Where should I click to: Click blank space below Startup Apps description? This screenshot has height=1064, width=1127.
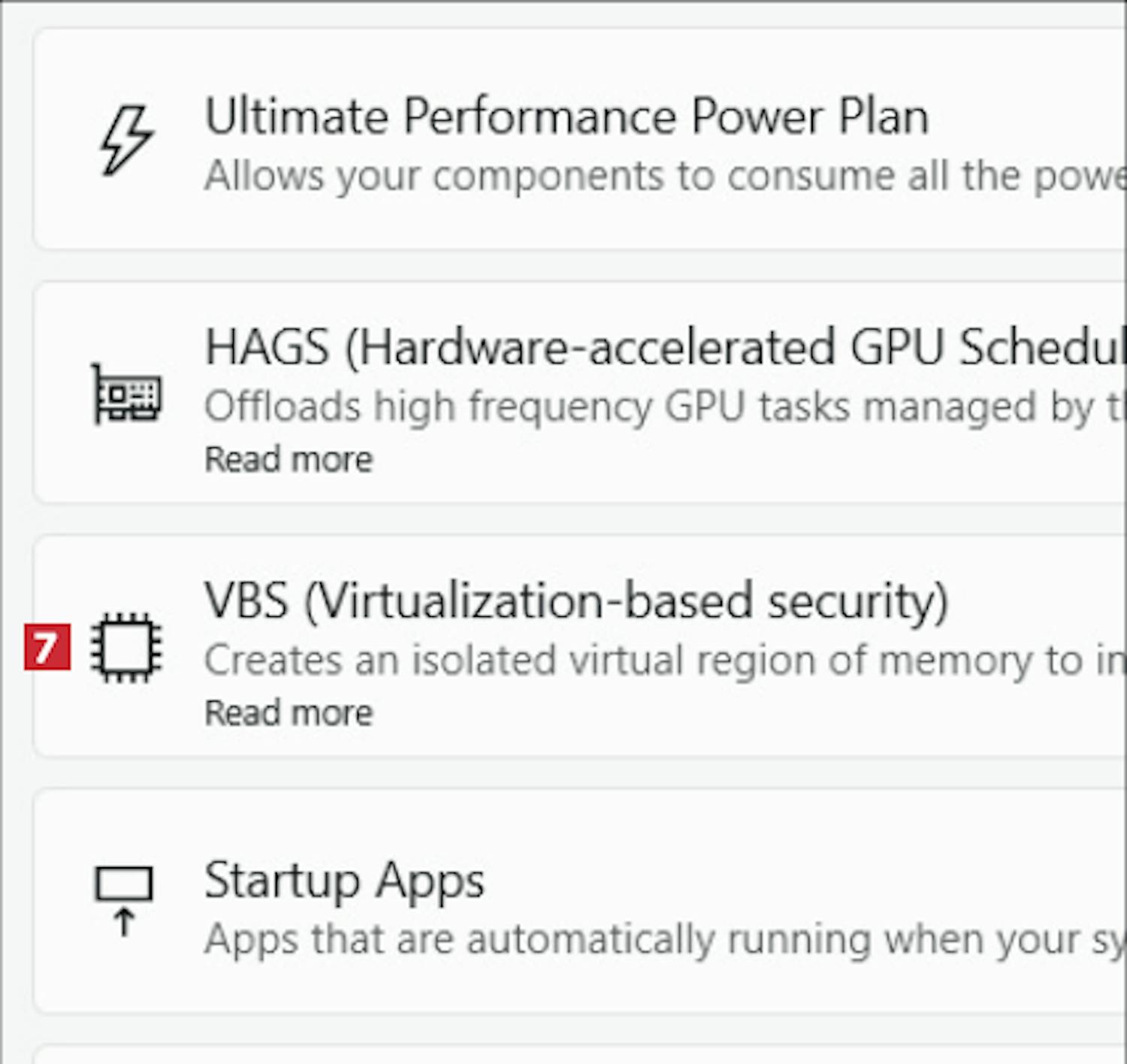(571, 986)
